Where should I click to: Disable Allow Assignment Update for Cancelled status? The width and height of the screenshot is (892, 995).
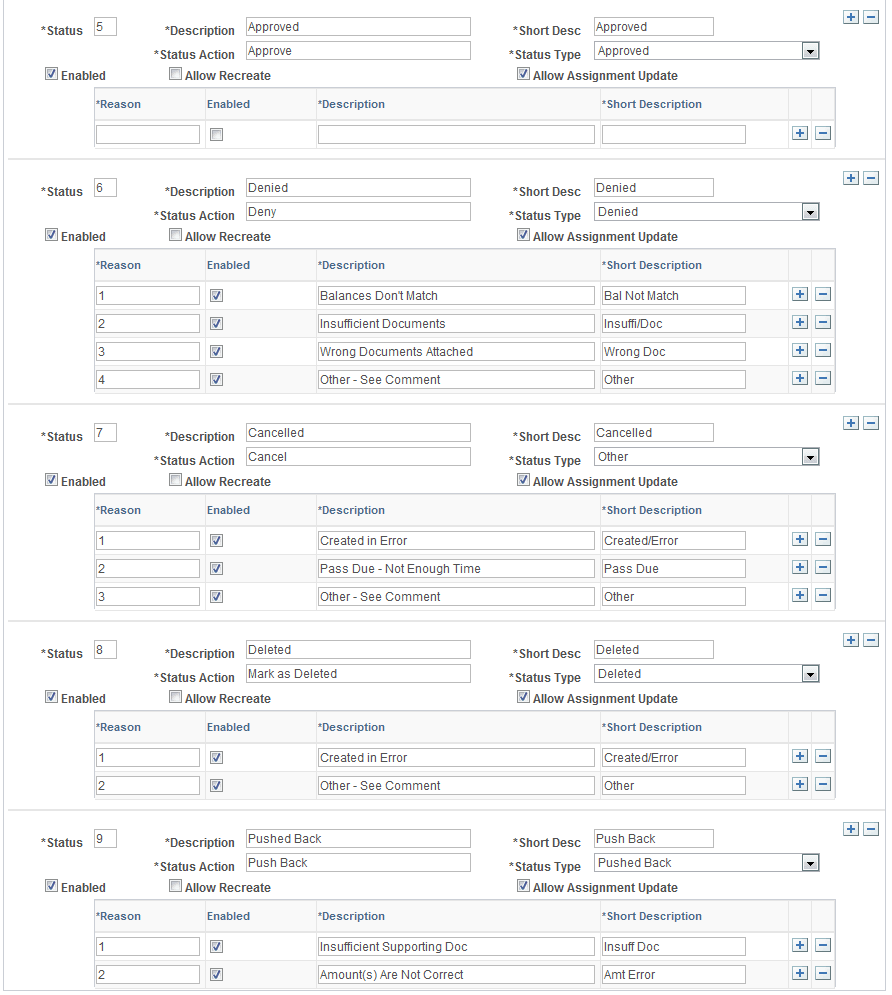523,479
